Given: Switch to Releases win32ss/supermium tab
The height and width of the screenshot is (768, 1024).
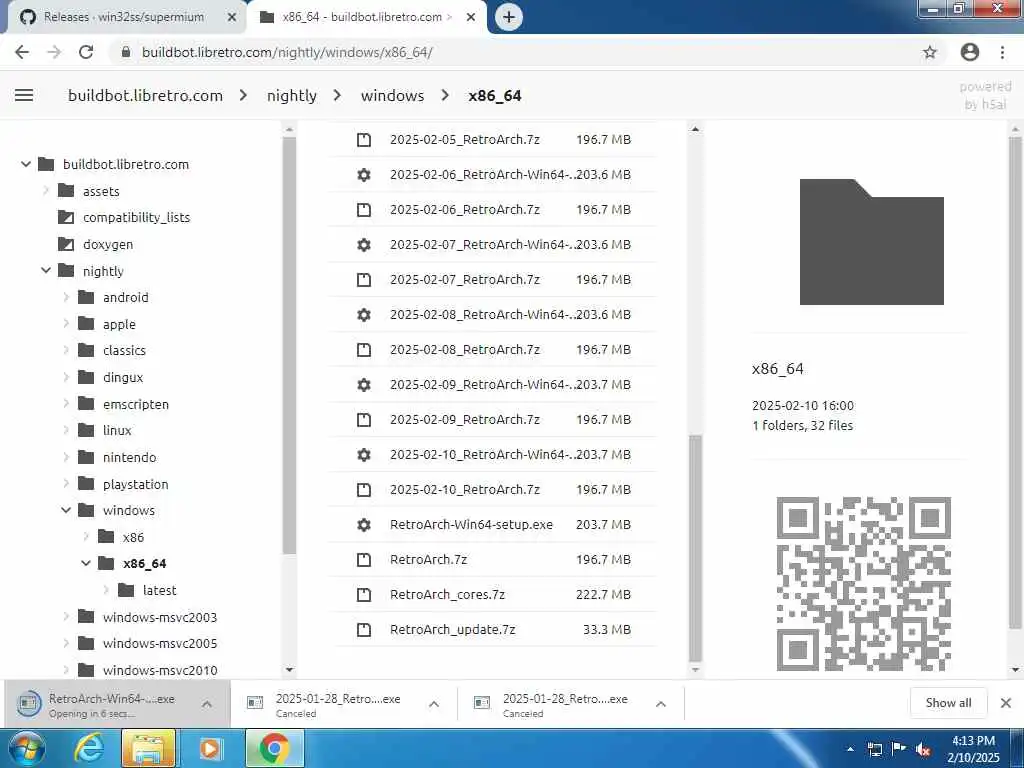Looking at the screenshot, I should [123, 17].
